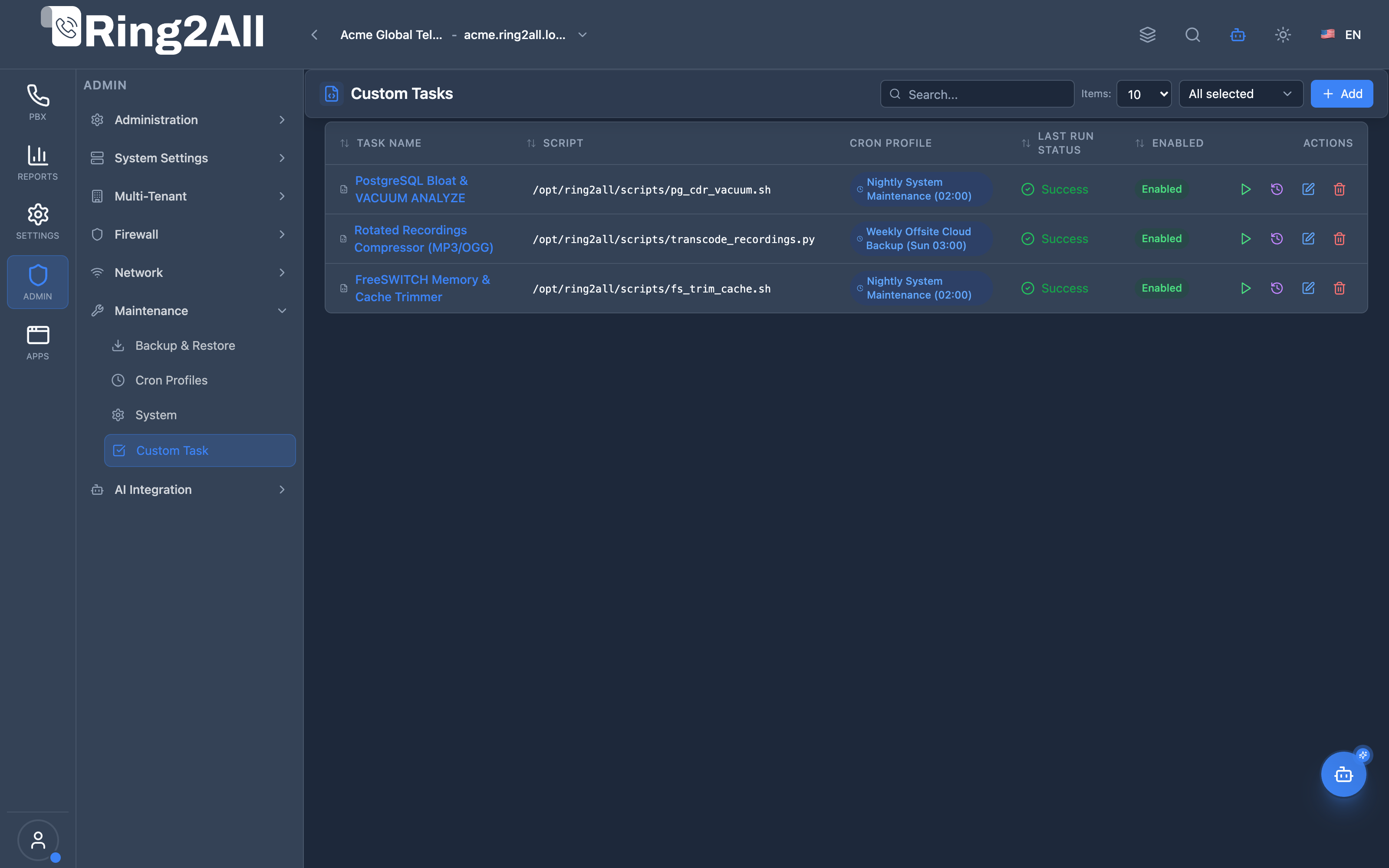This screenshot has width=1389, height=868.
Task: Toggle Enabled badge for FreeSWITCH Cache Trimmer
Action: tap(1161, 288)
